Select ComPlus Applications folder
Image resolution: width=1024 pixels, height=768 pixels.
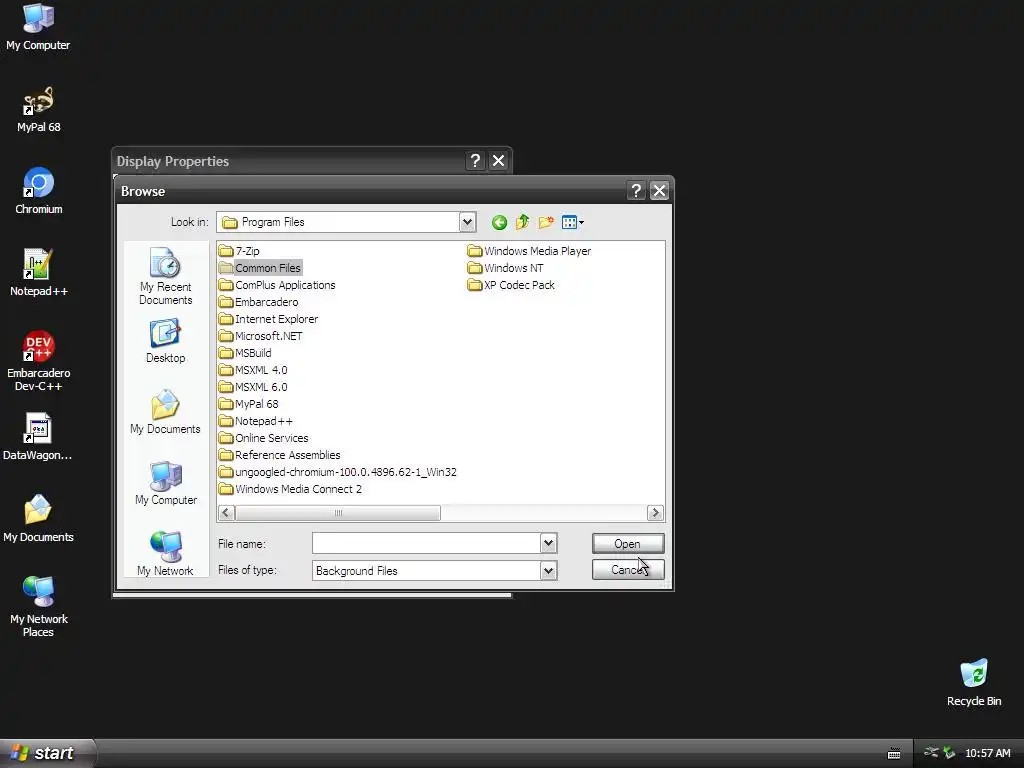click(x=277, y=285)
